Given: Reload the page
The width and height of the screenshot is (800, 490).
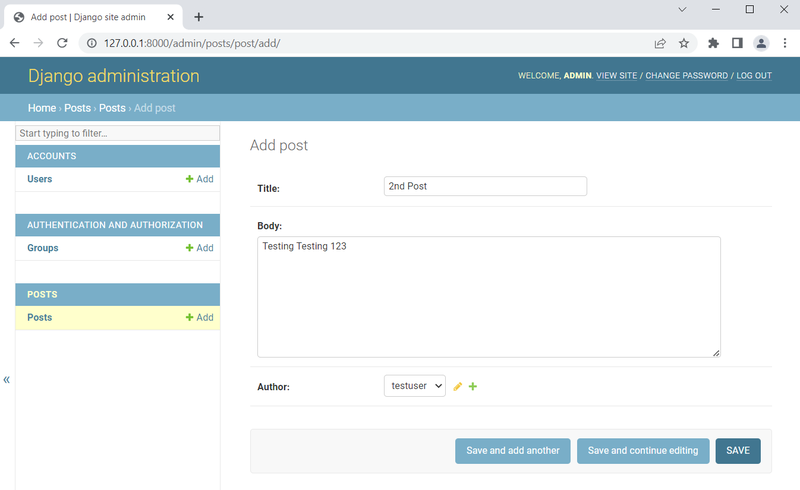Looking at the screenshot, I should click(x=62, y=43).
